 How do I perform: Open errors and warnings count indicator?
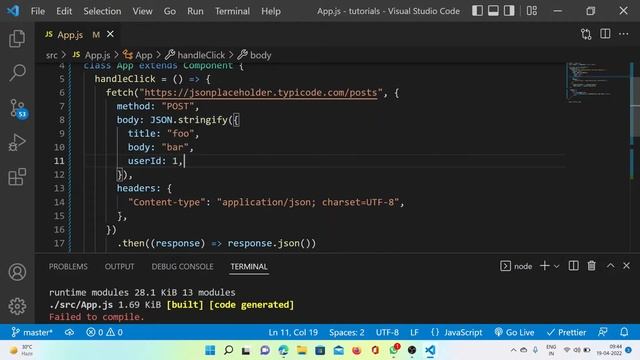pyautogui.click(x=104, y=332)
